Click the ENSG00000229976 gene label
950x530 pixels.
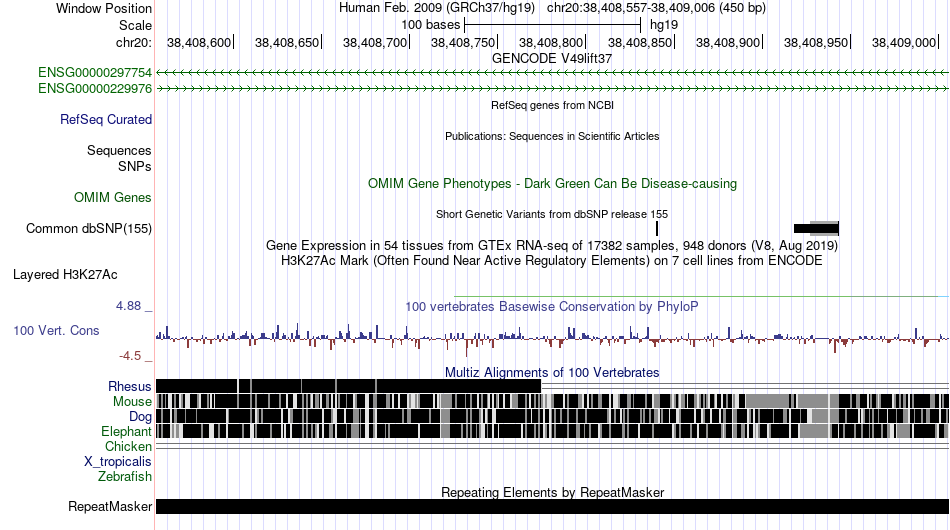(95, 88)
